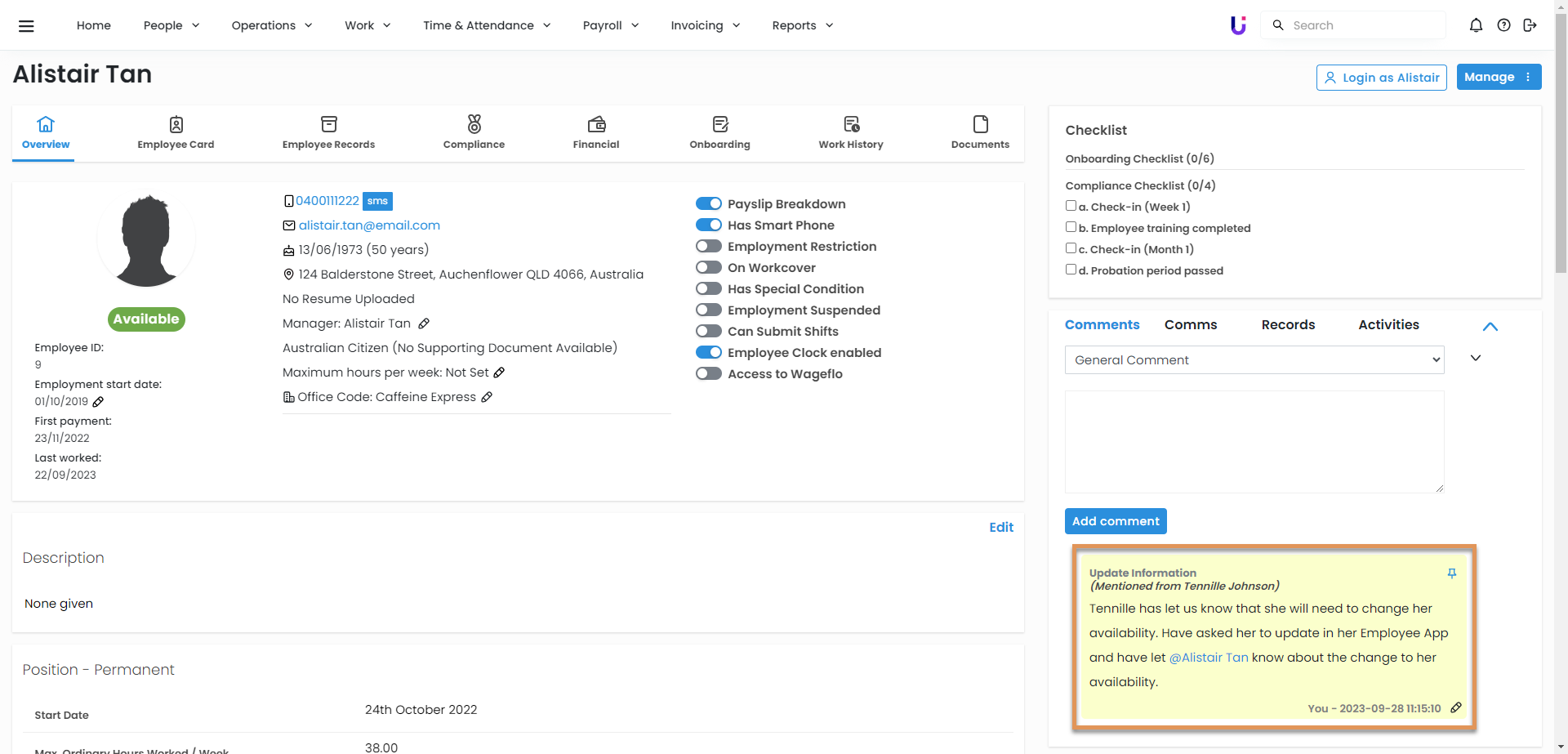1568x754 pixels.
Task: Open the Work dropdown menu
Action: [x=367, y=25]
